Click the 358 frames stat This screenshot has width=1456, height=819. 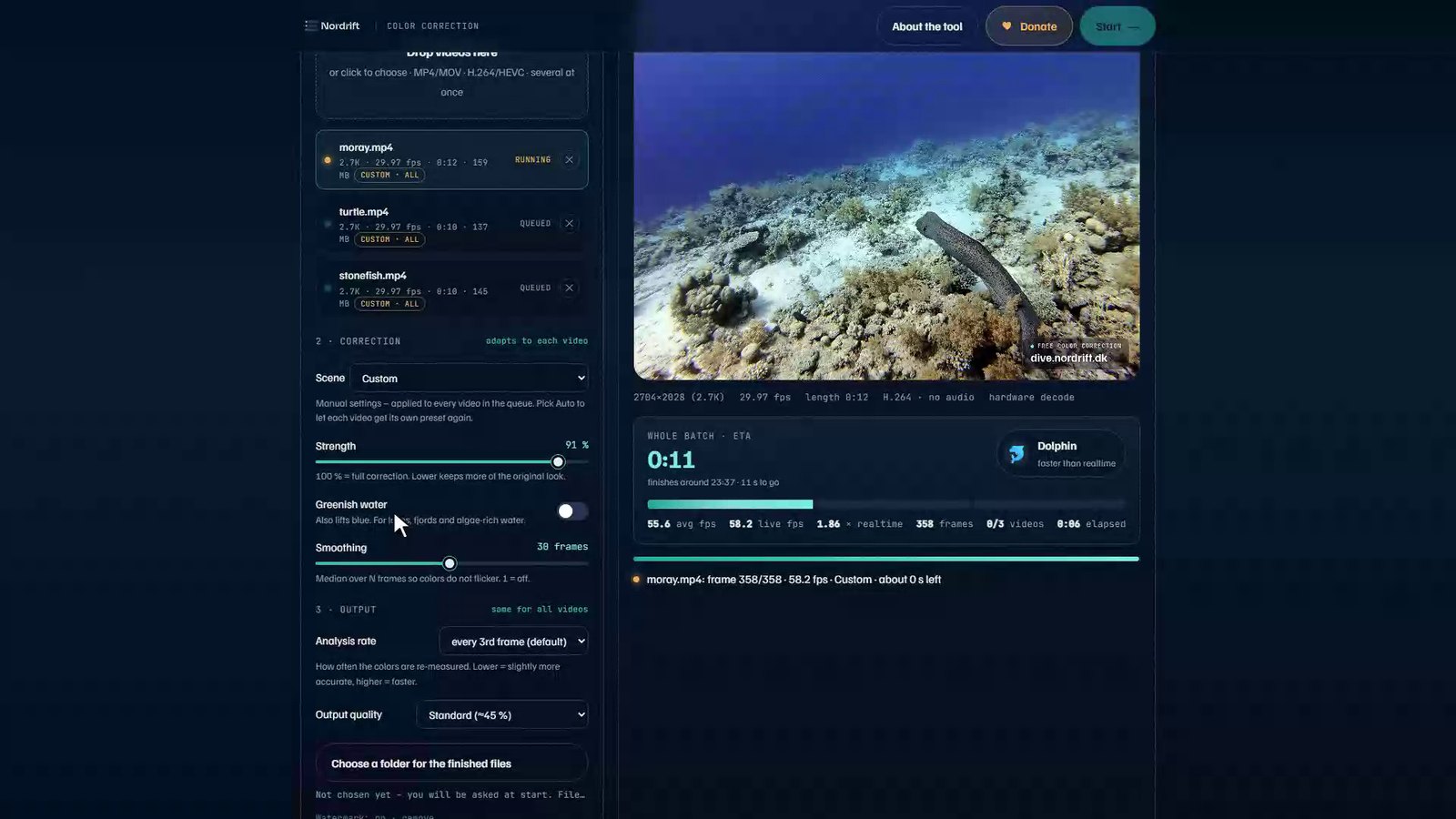click(x=944, y=524)
